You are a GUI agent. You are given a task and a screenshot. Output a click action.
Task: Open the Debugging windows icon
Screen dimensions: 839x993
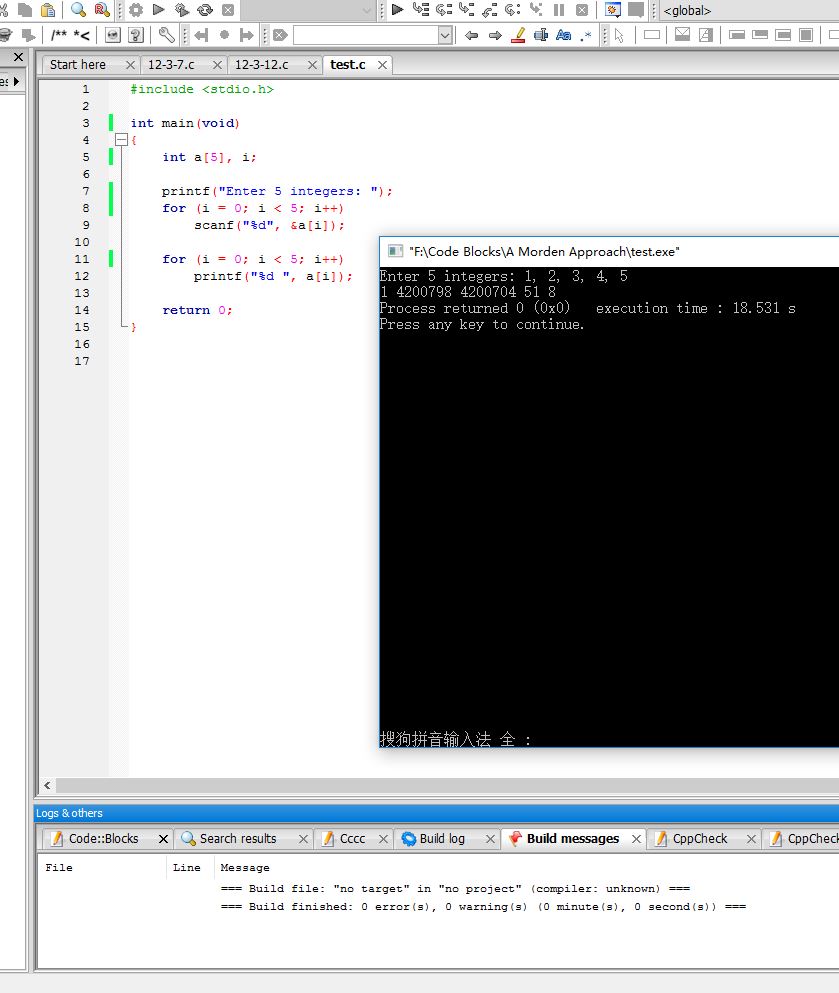coord(612,10)
